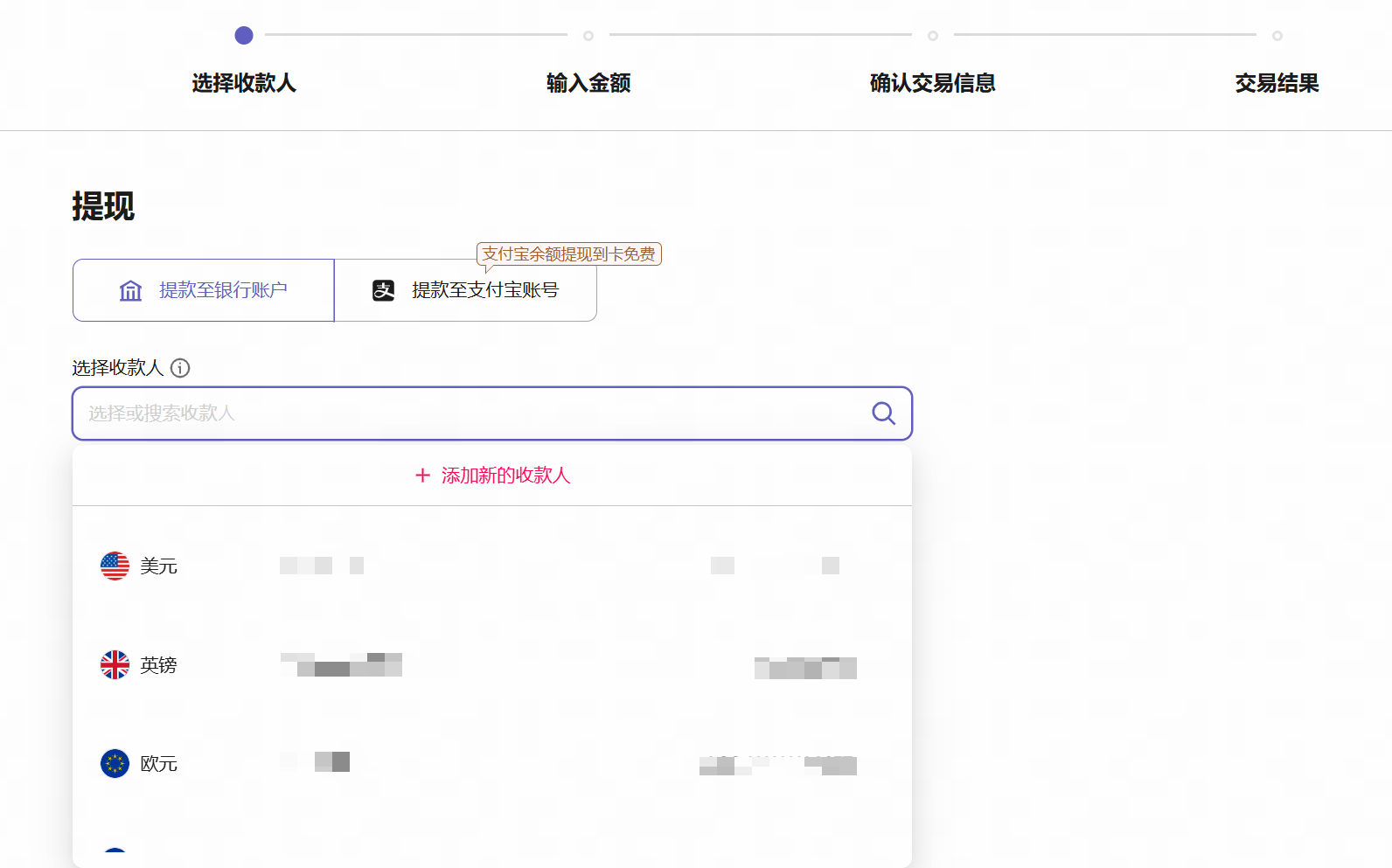This screenshot has width=1392, height=868.
Task: Click the 选择收款人 step indicator dot
Action: tap(244, 35)
